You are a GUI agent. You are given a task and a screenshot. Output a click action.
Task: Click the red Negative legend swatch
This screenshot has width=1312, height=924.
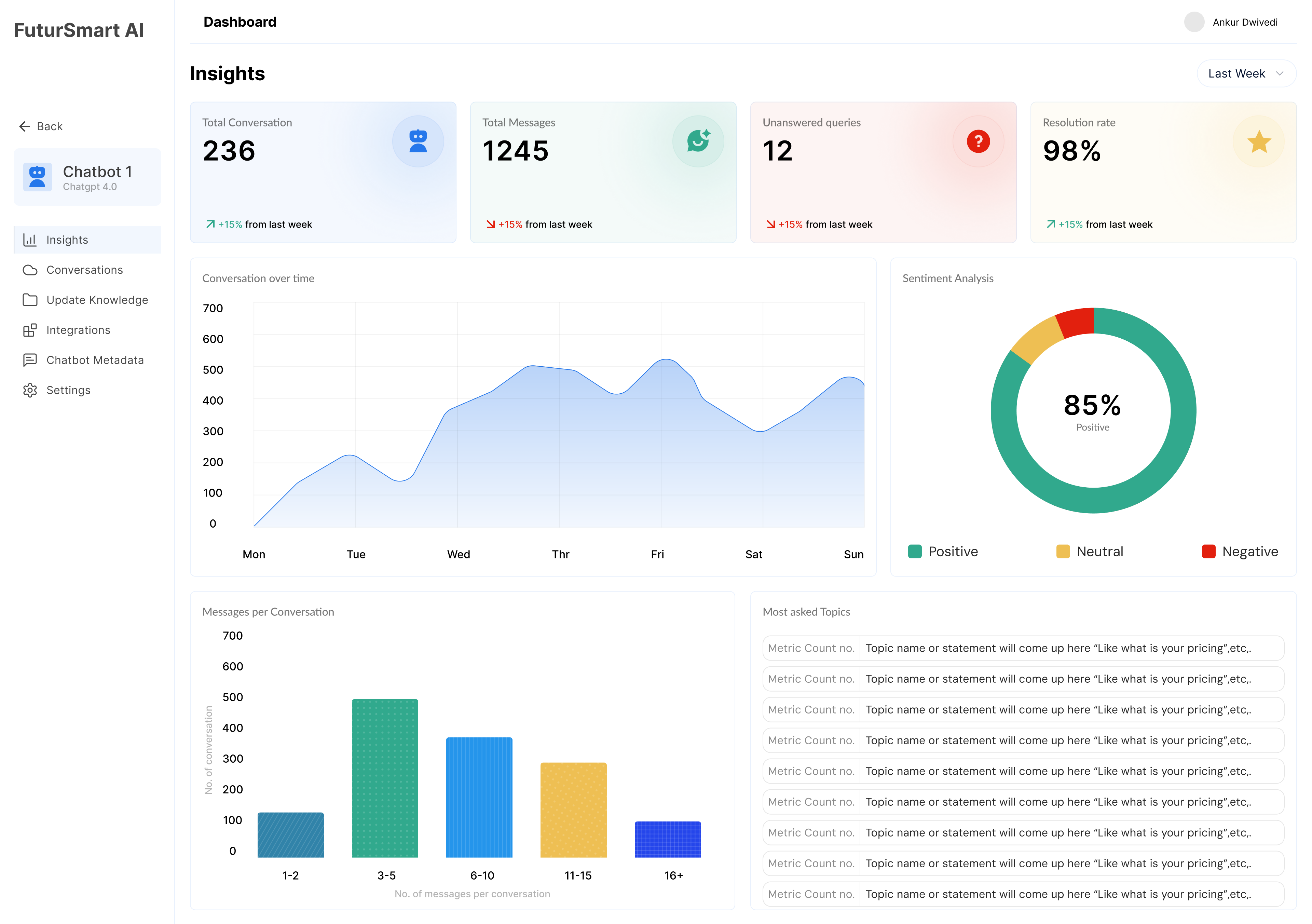tap(1208, 552)
